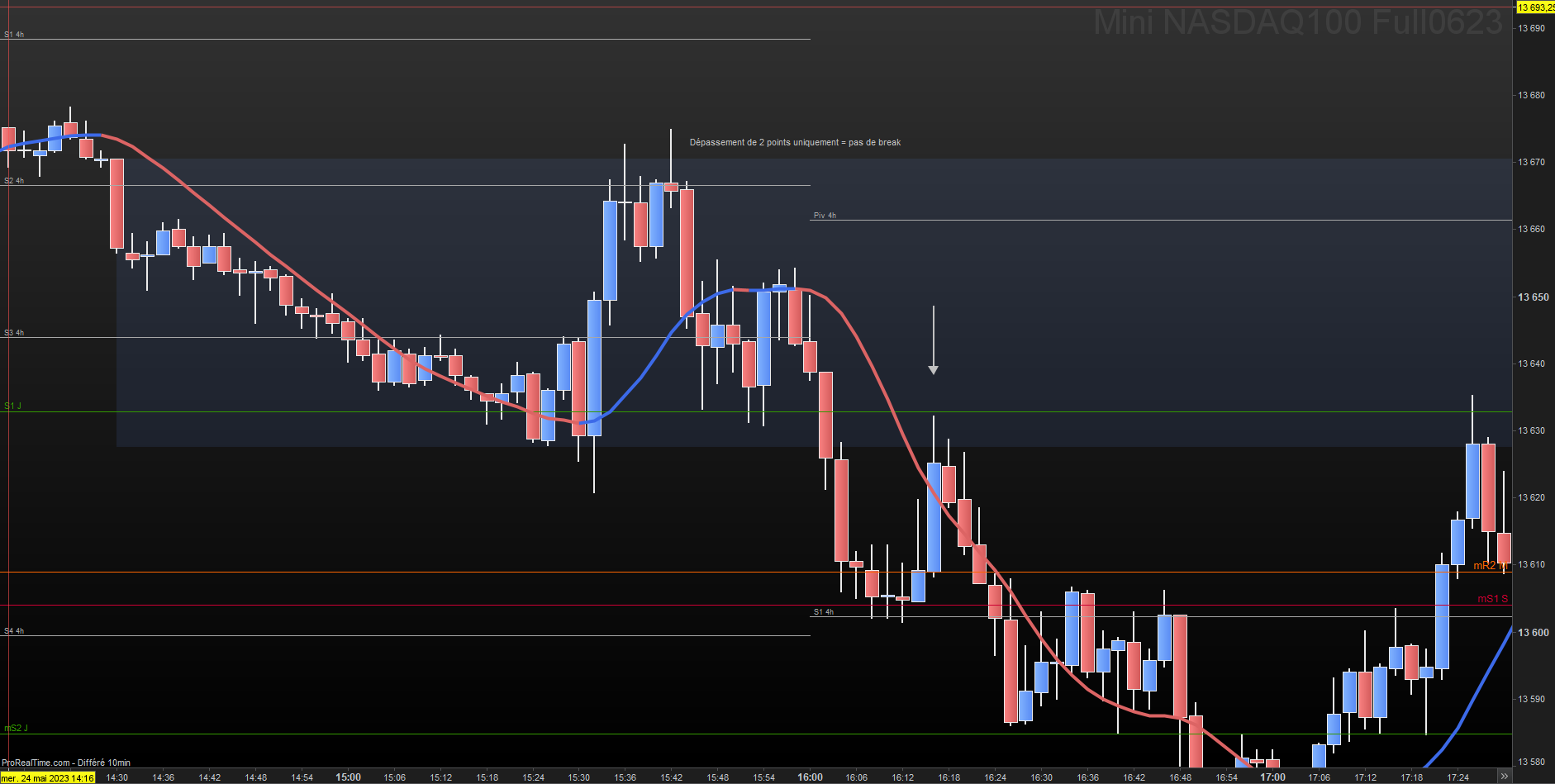Click the 15:48 time axis label

(718, 777)
